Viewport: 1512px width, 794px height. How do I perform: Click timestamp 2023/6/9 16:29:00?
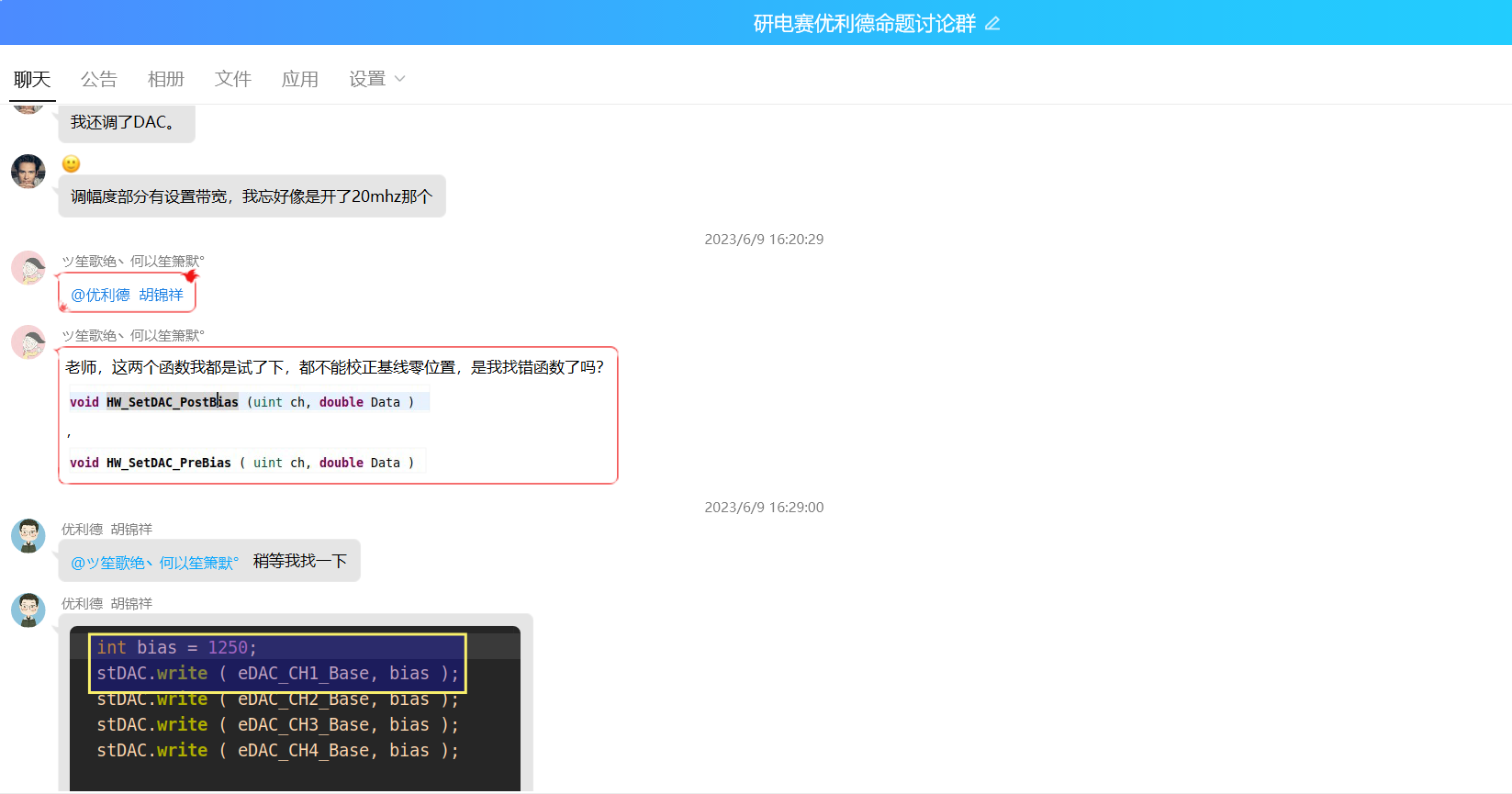[x=764, y=508]
